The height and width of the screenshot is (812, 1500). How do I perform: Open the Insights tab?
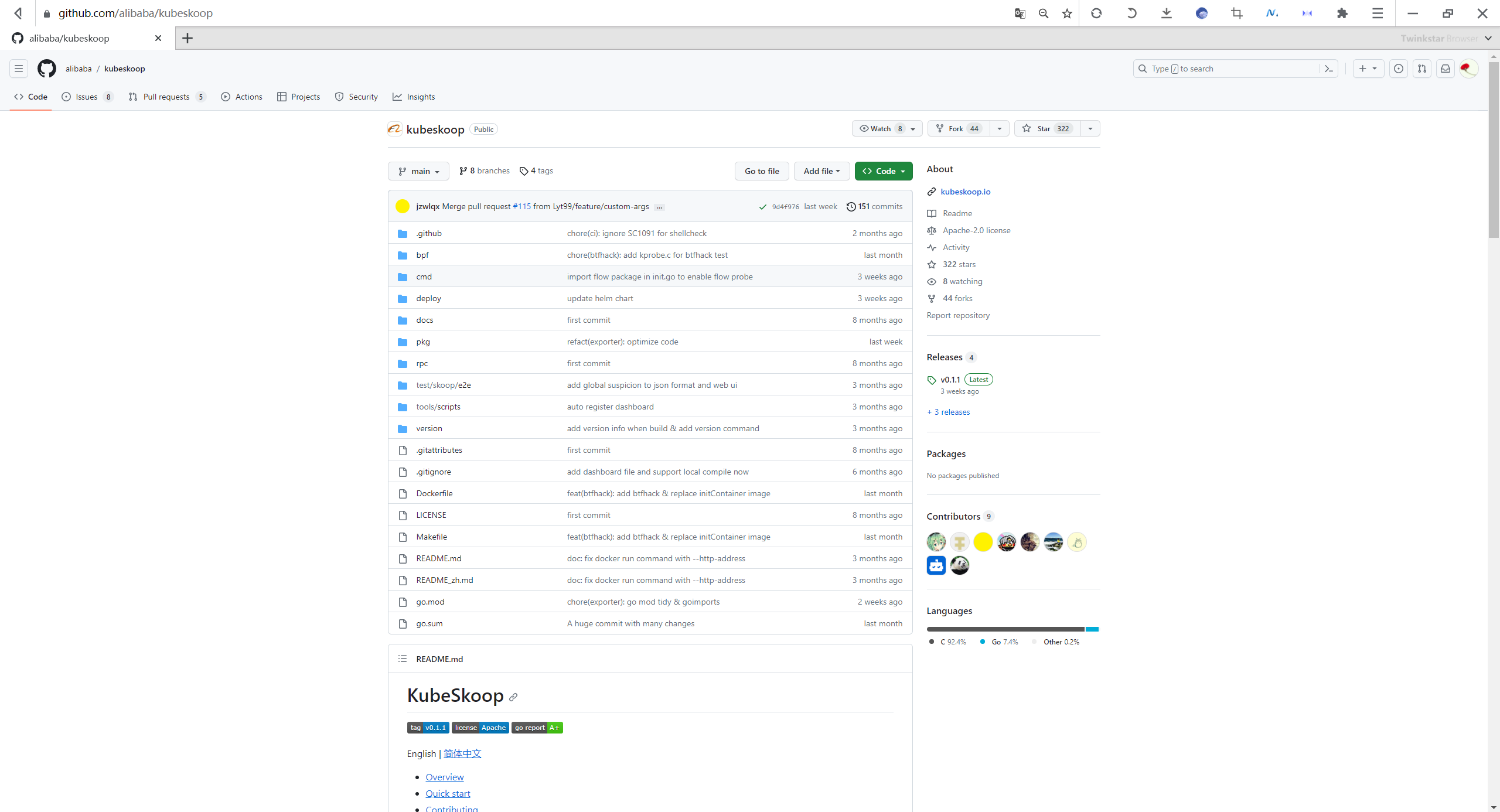coord(414,97)
